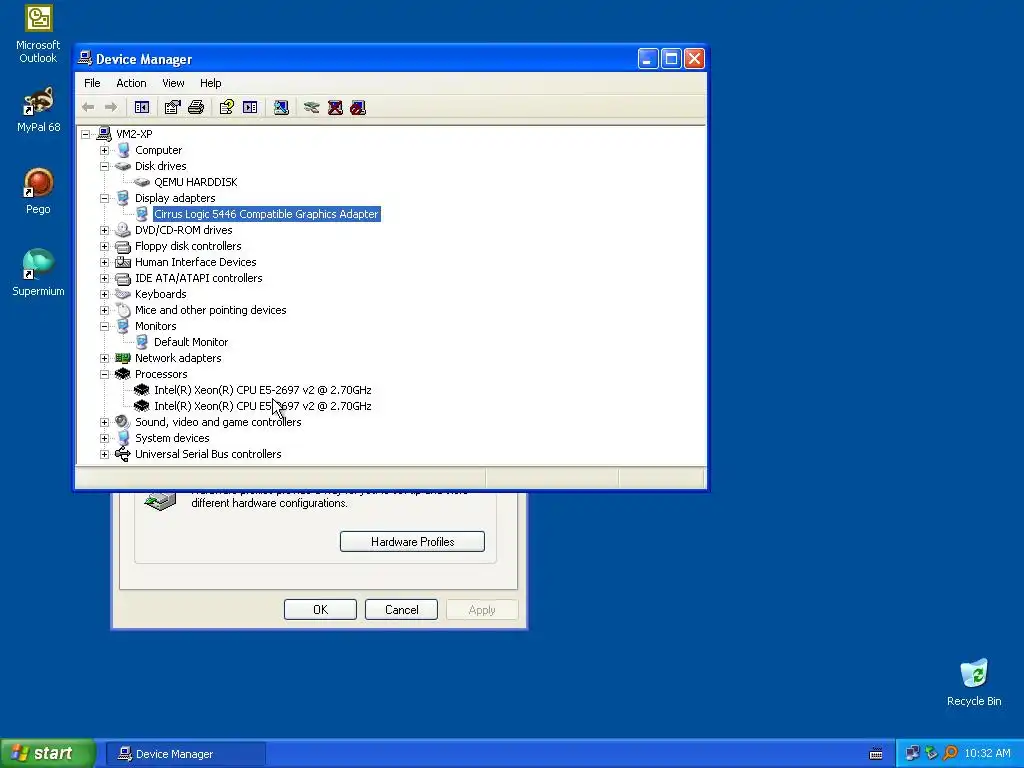The width and height of the screenshot is (1024, 768).
Task: Click the Disable device toolbar icon
Action: pyautogui.click(x=358, y=107)
